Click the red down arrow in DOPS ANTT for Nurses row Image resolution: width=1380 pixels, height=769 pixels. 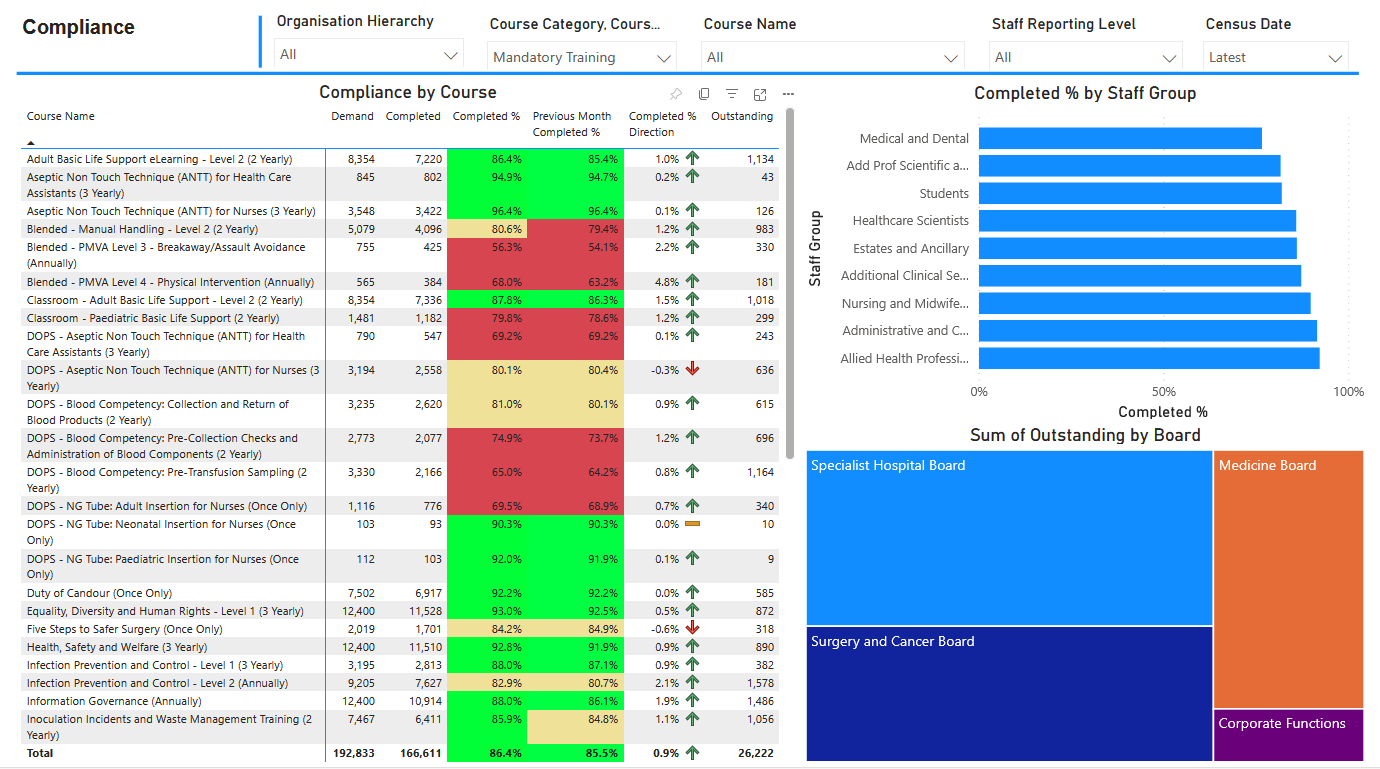pyautogui.click(x=692, y=369)
